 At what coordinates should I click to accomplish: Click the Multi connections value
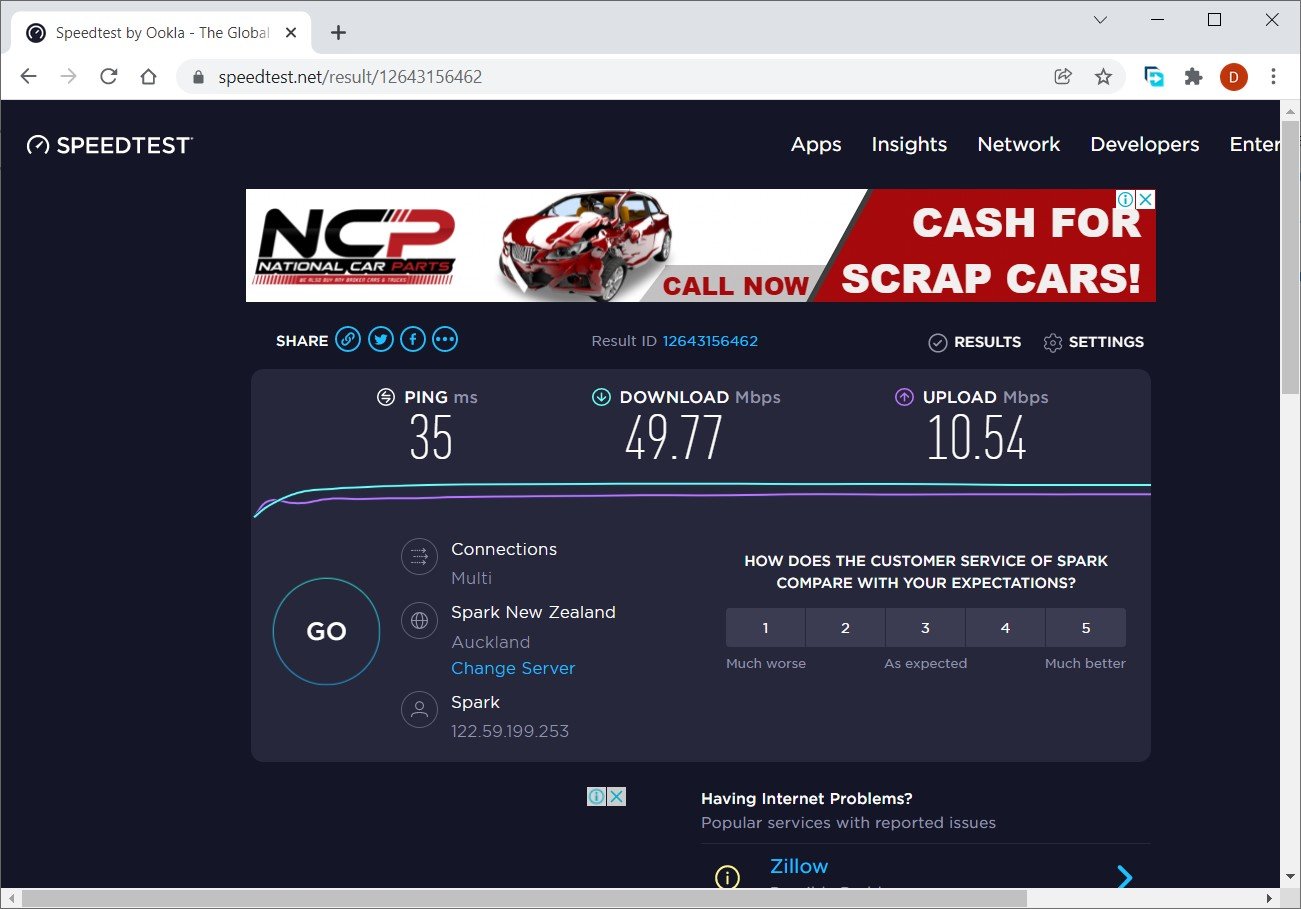471,578
